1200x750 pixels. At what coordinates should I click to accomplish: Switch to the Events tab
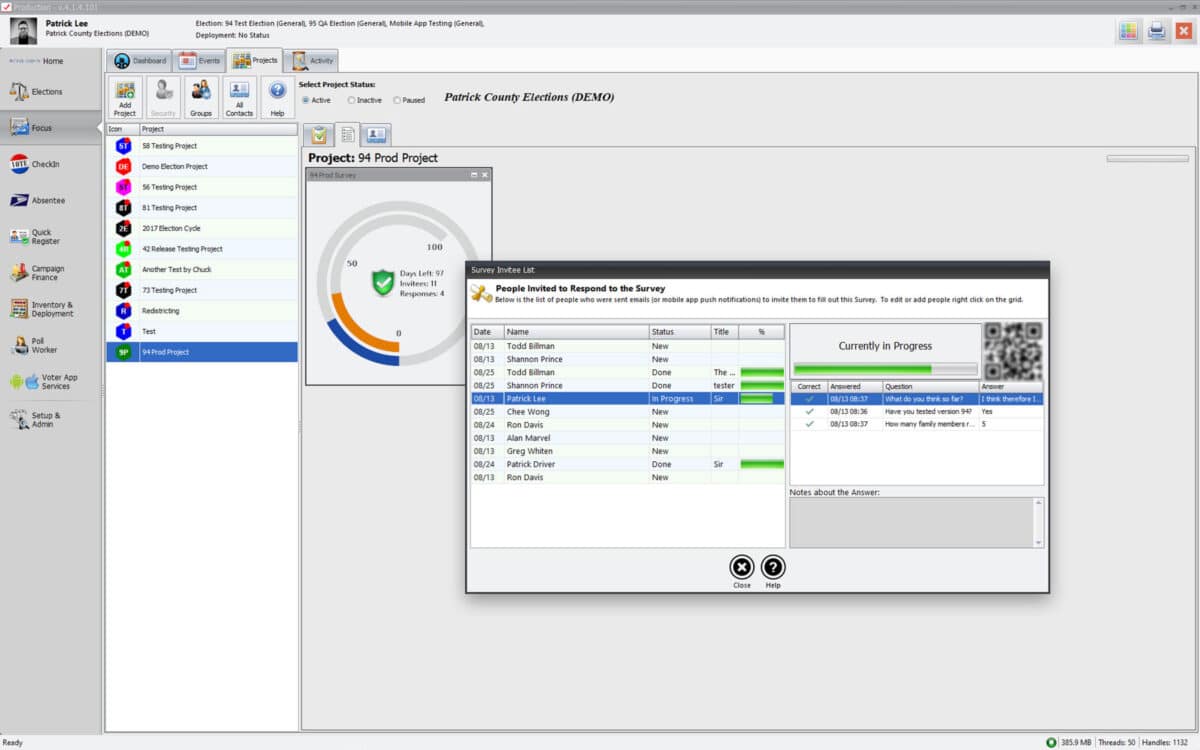coord(199,60)
